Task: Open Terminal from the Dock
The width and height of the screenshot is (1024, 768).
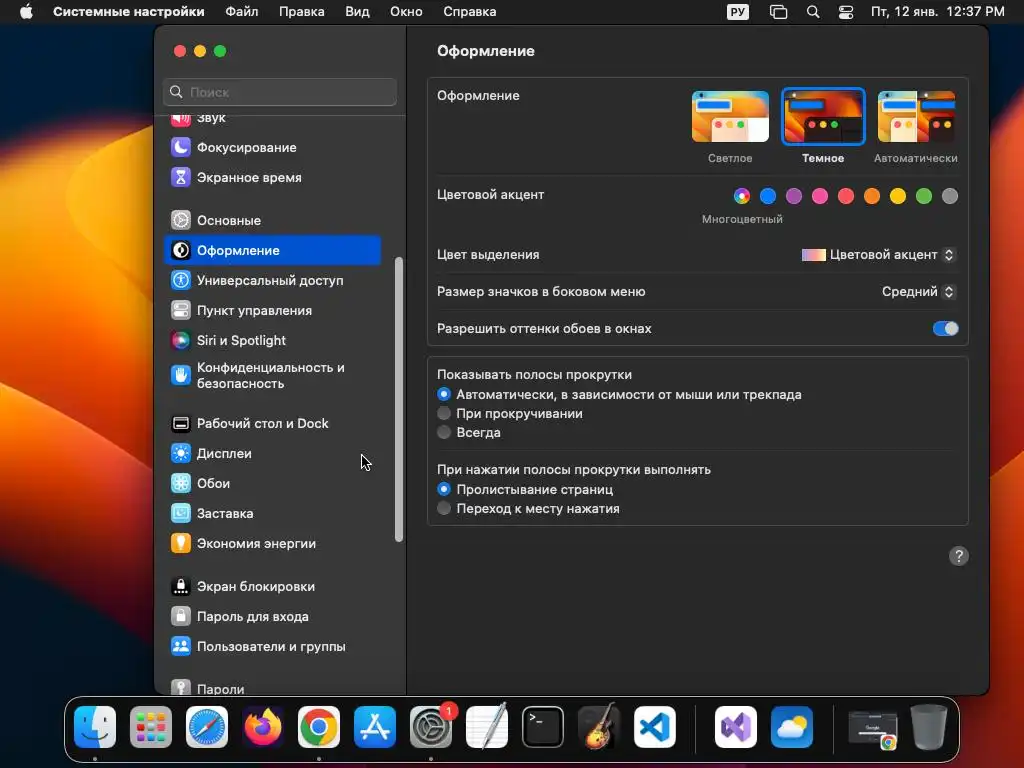Action: [543, 727]
